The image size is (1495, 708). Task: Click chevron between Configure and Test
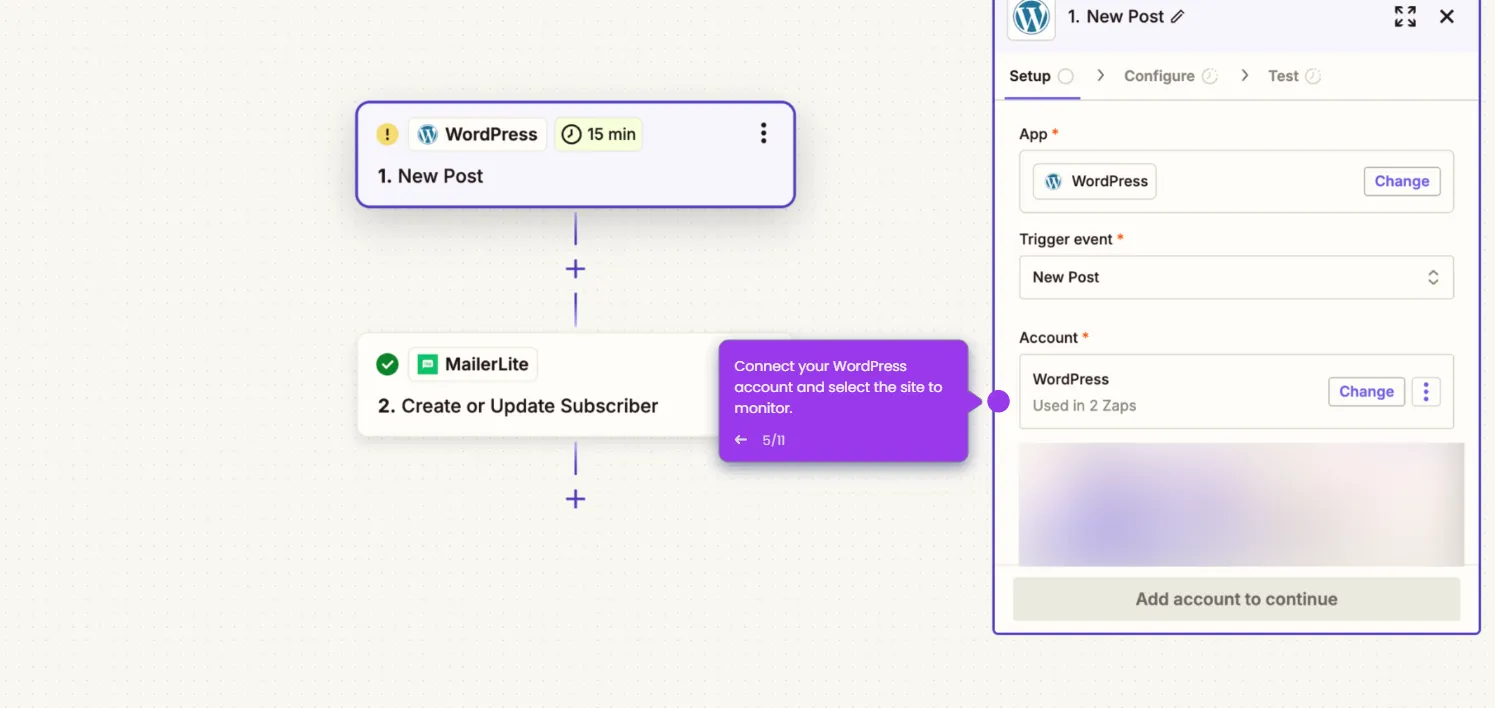tap(1244, 75)
